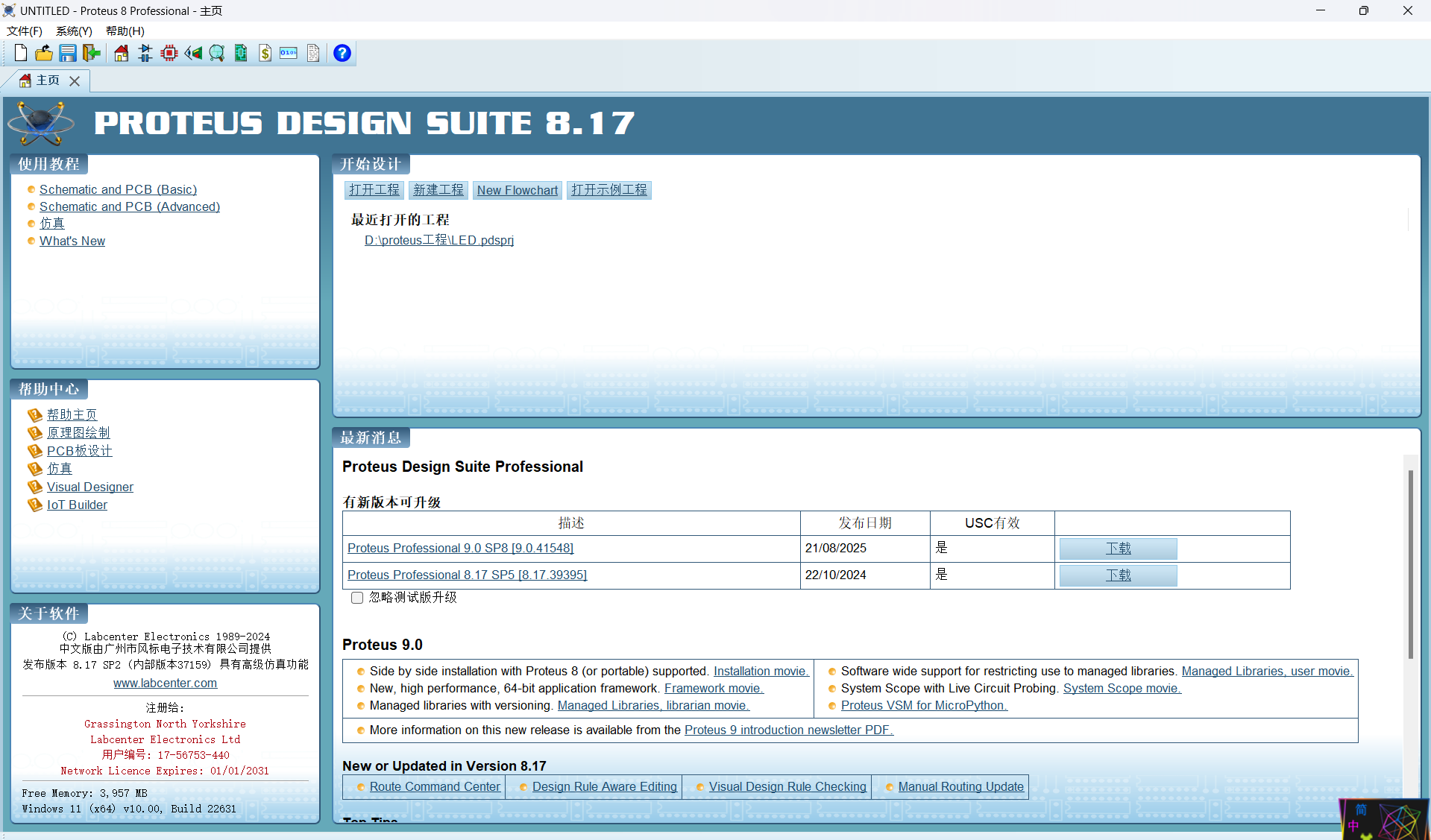This screenshot has height=840, width=1431.
Task: Open the 3D Visualizer toolbar icon
Action: click(x=193, y=53)
